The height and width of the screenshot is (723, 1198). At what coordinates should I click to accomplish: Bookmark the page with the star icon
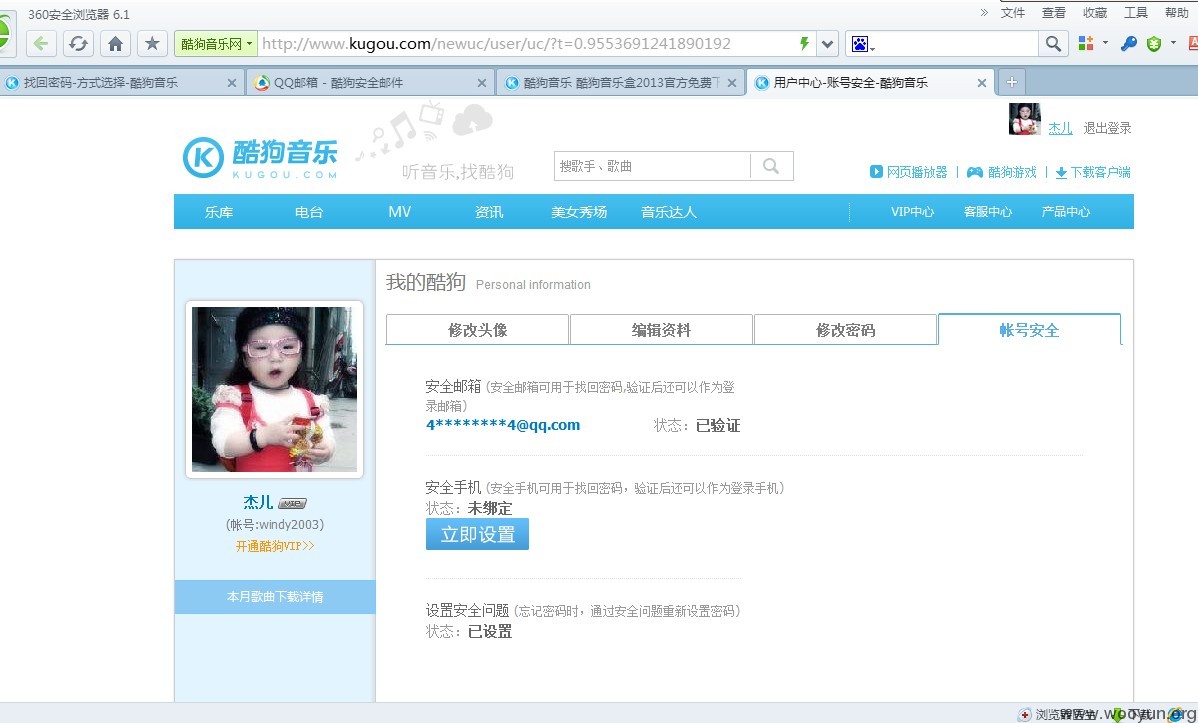click(x=152, y=44)
